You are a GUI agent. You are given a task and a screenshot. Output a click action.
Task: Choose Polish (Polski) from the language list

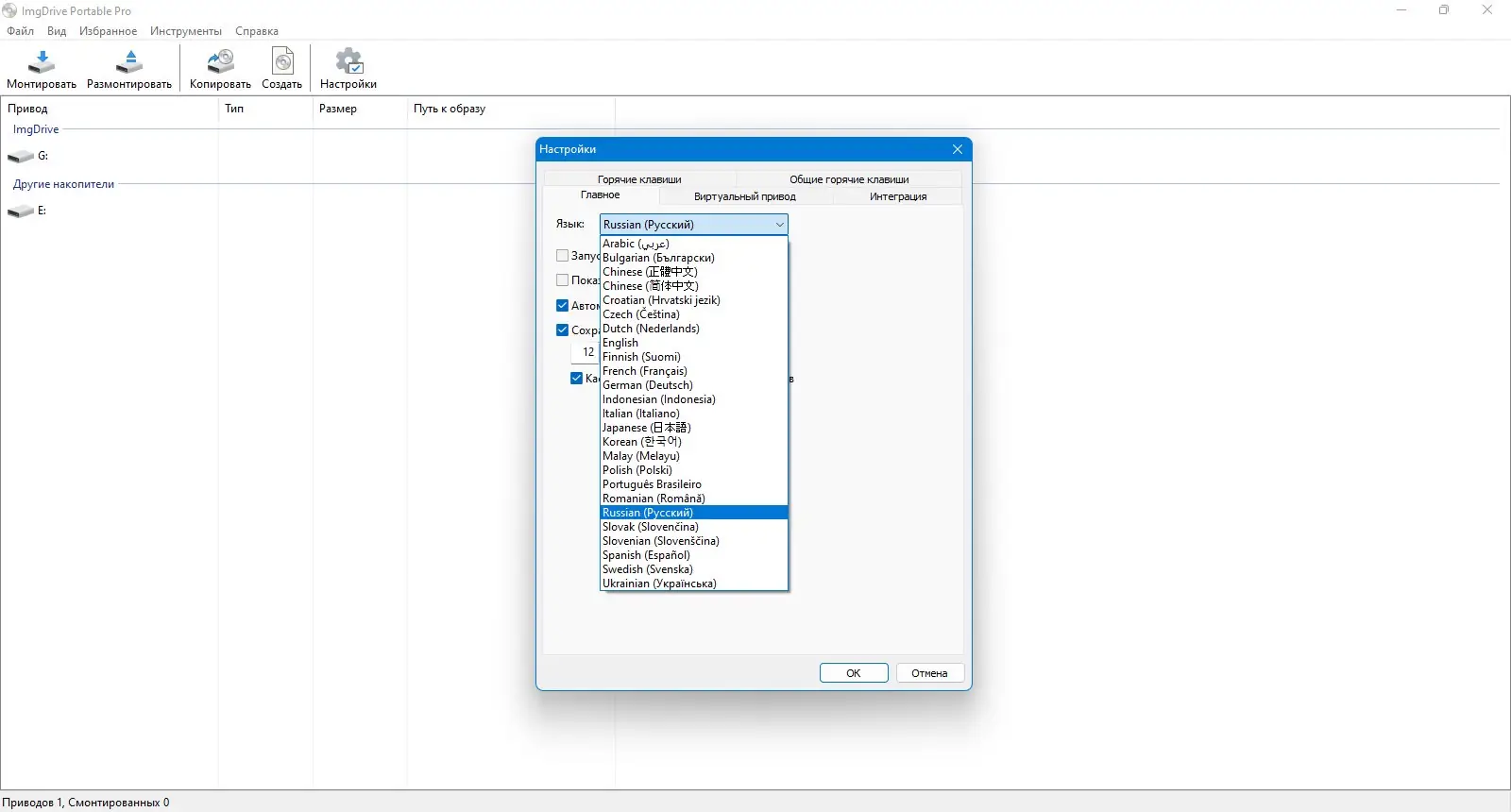(x=694, y=470)
